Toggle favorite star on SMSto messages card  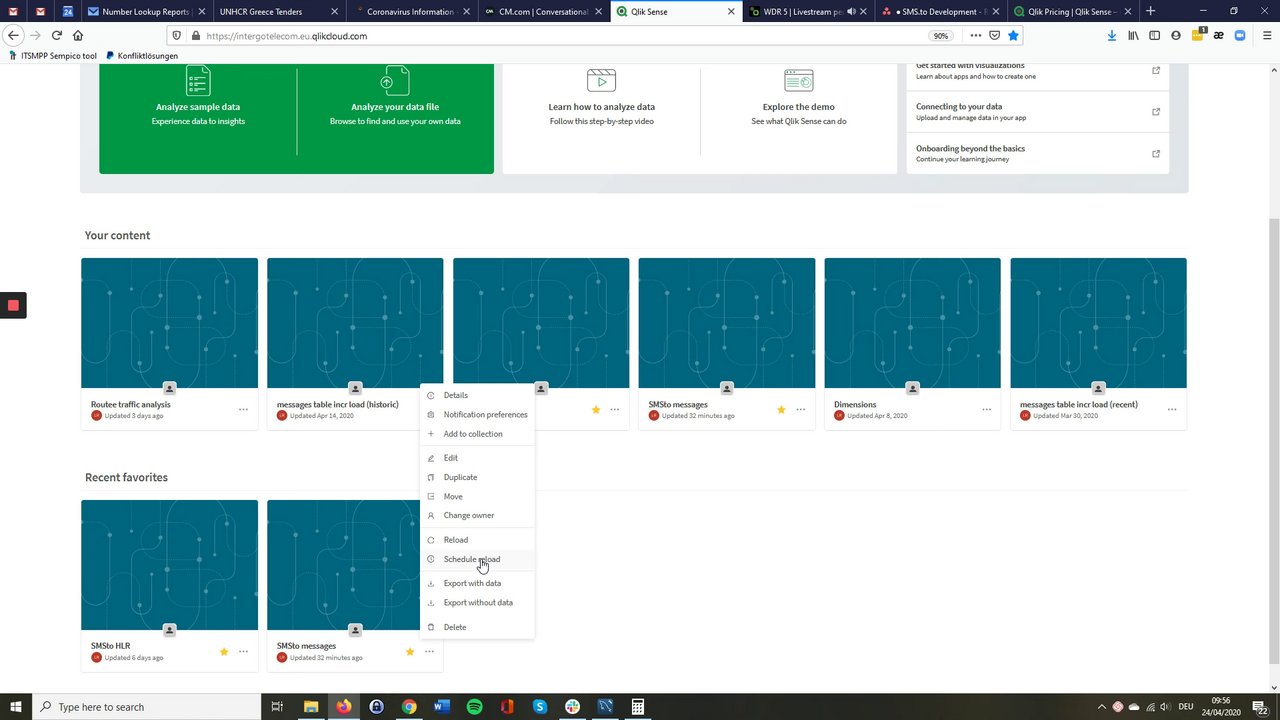click(x=781, y=410)
